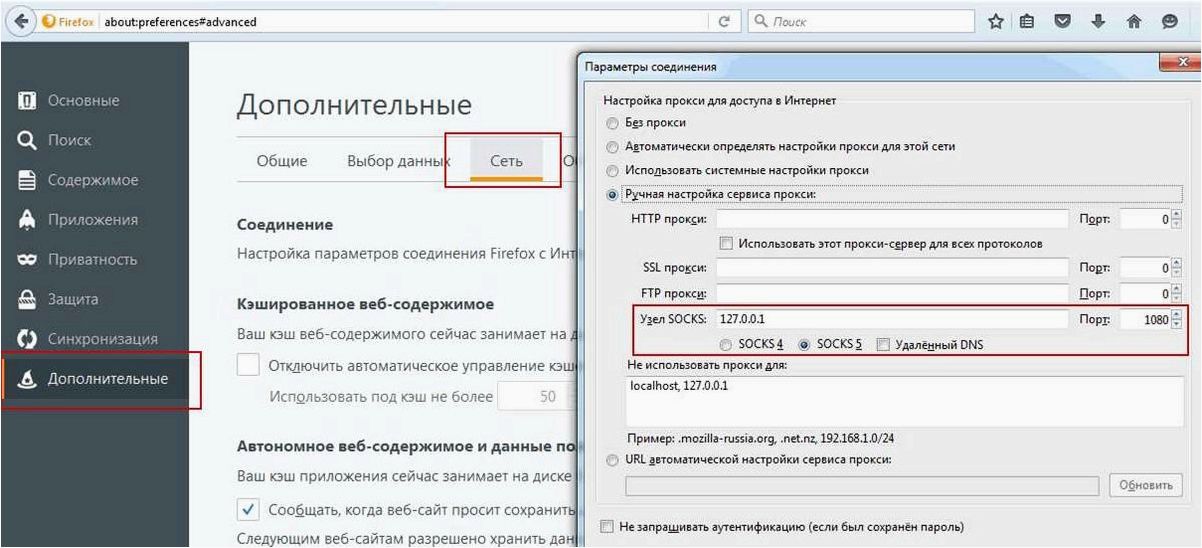Check Не запрашивать аутентификацию checkbox

(x=606, y=526)
